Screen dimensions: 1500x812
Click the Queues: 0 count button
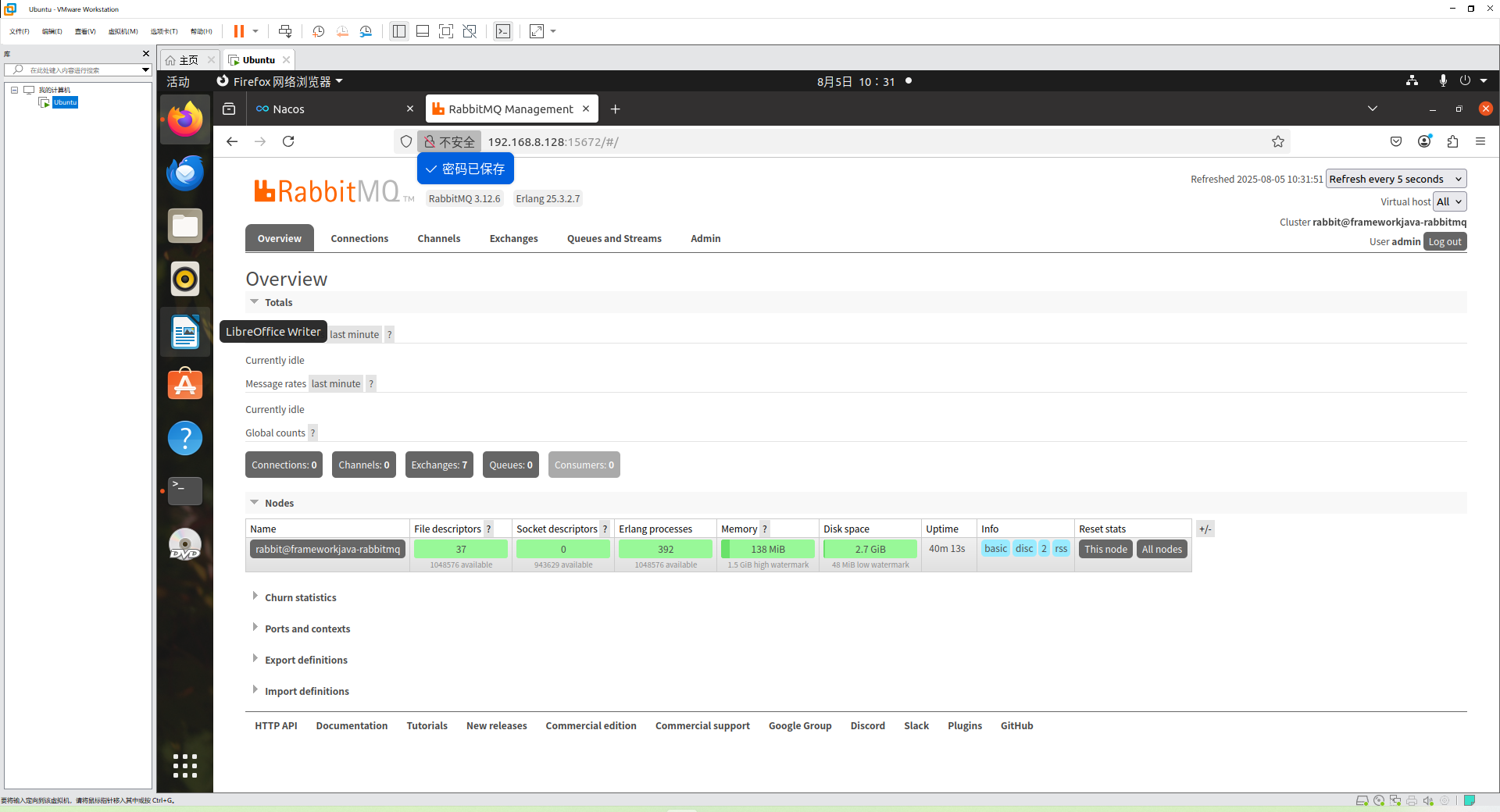(511, 465)
